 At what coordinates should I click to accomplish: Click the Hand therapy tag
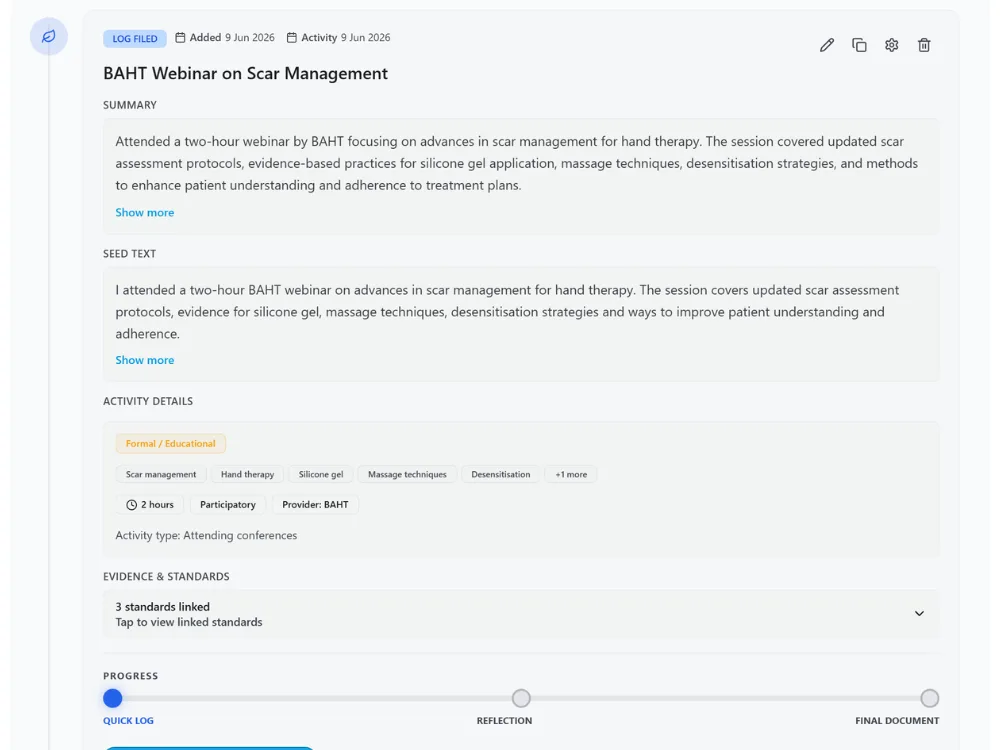pyautogui.click(x=247, y=474)
